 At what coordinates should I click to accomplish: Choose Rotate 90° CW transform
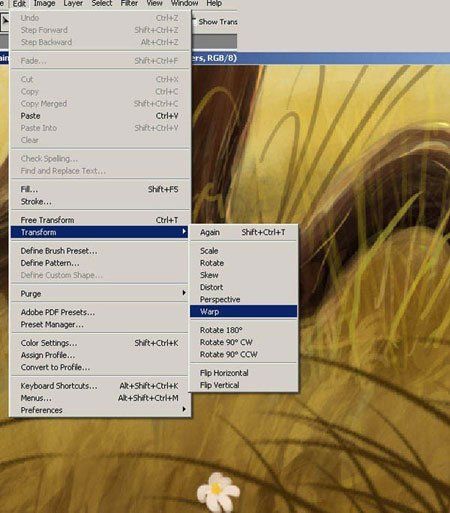tap(243, 342)
